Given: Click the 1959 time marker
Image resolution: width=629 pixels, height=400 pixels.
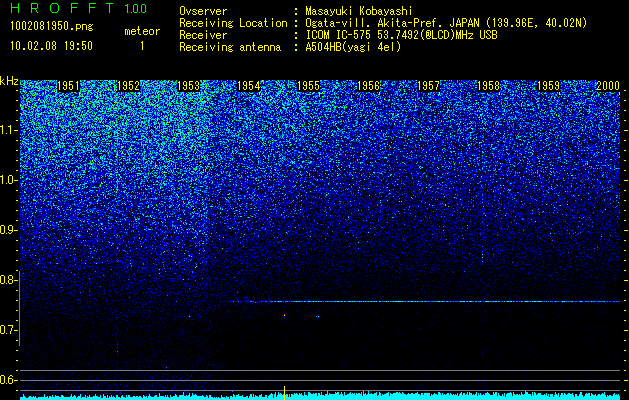Looking at the screenshot, I should 548,86.
